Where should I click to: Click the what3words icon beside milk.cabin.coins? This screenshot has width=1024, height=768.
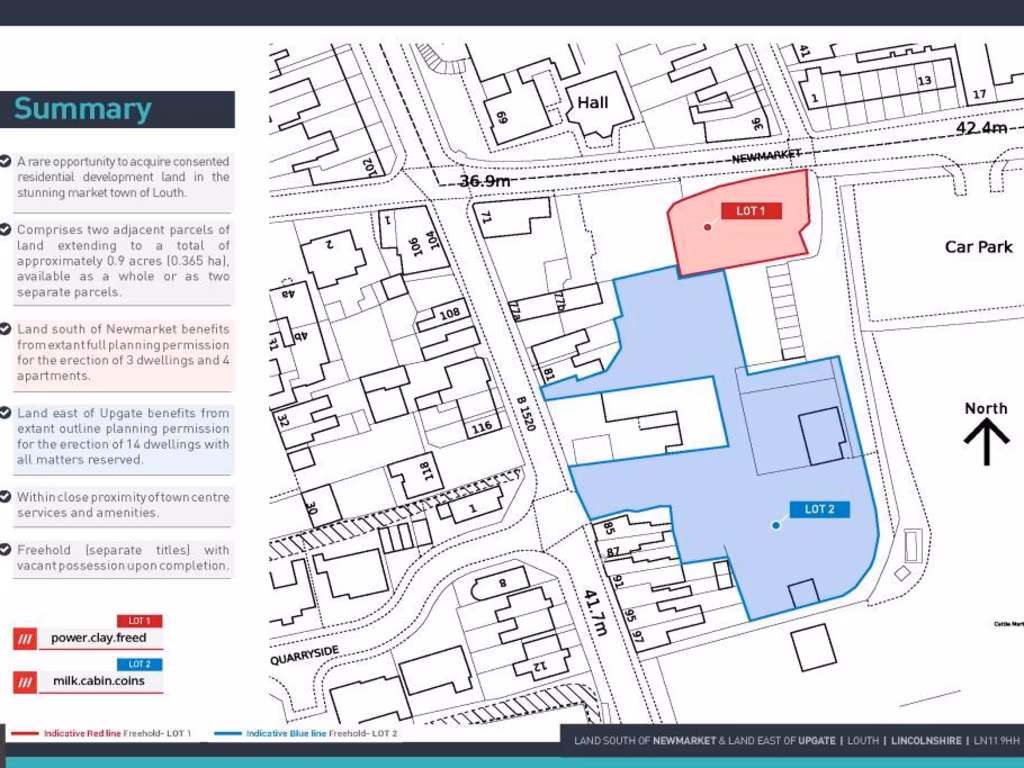24,682
